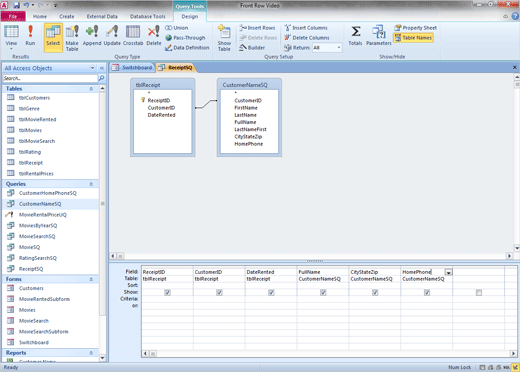The width and height of the screenshot is (520, 372).
Task: Click the search magnifier in navigation pane
Action: click(x=101, y=78)
